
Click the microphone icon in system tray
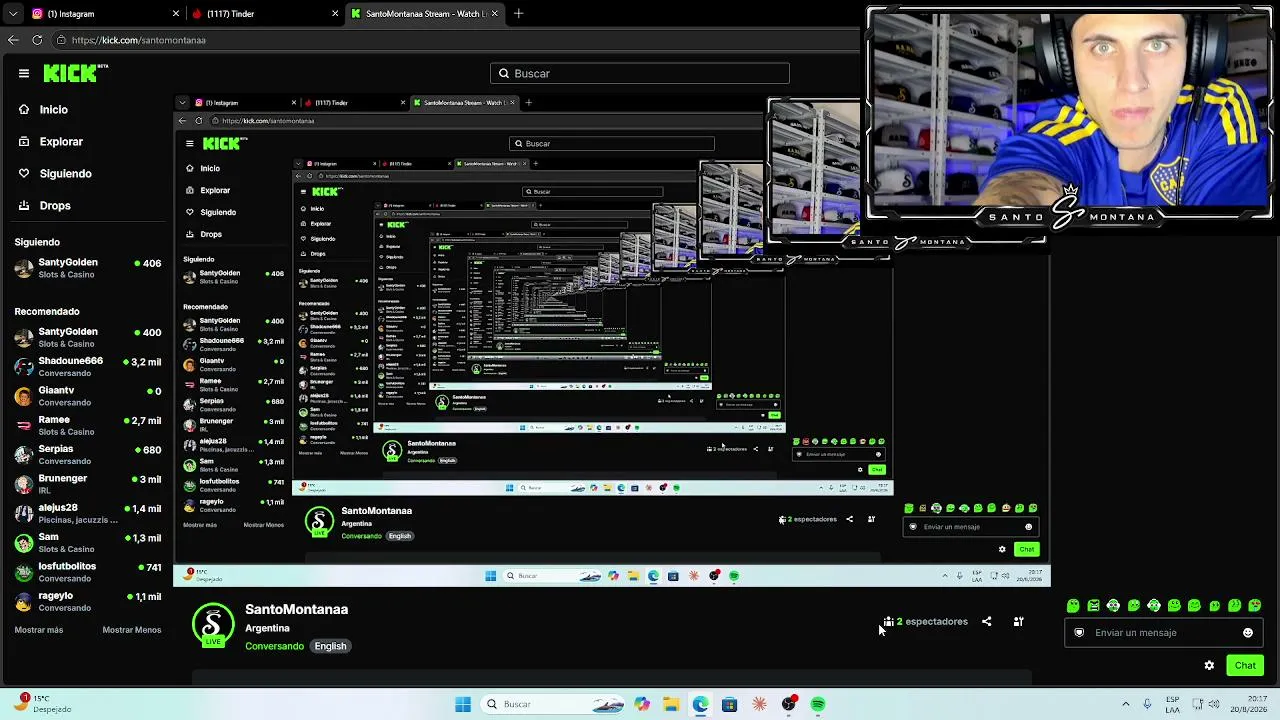click(1147, 705)
